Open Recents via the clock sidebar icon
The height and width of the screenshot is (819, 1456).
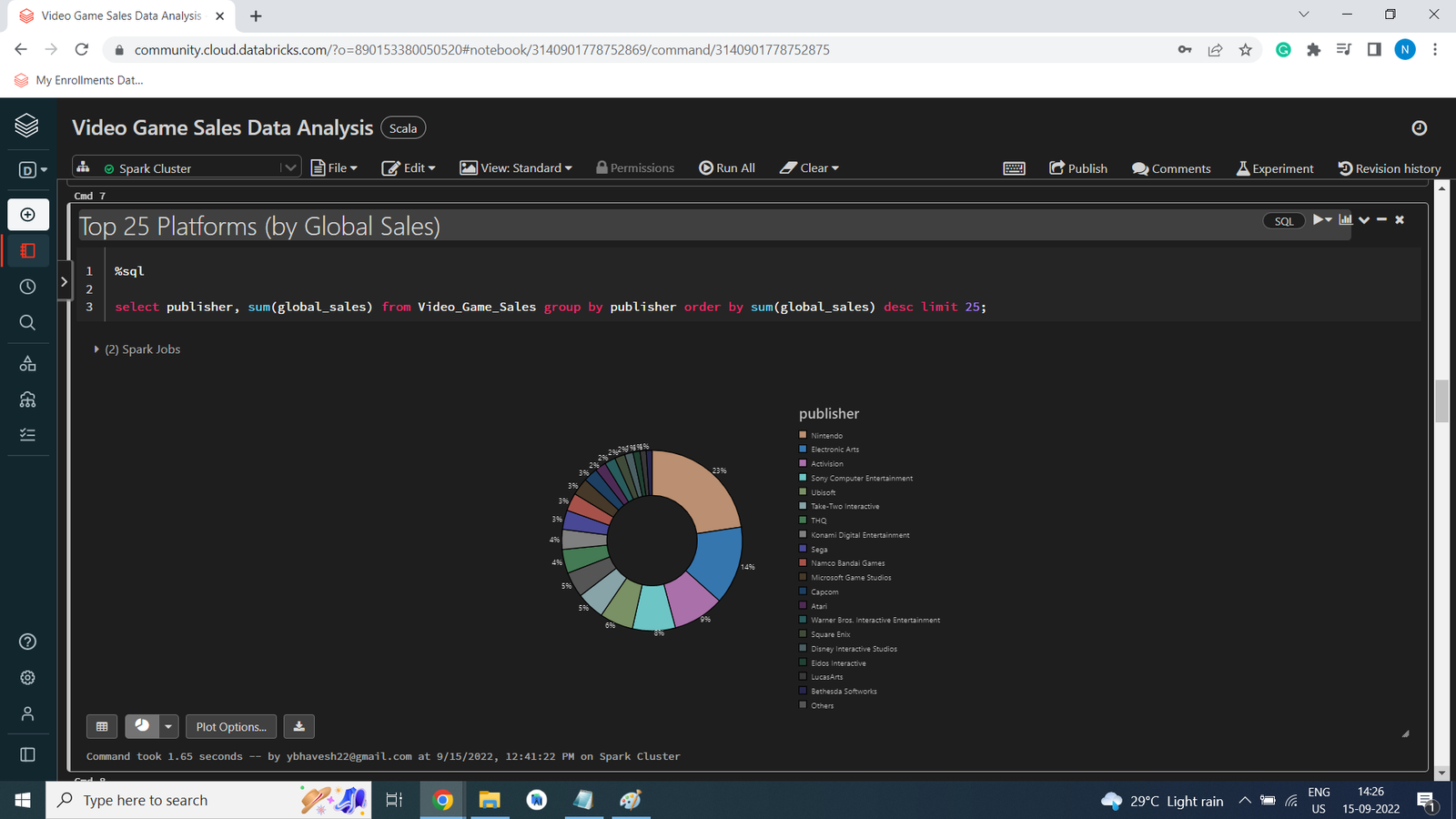pyautogui.click(x=27, y=286)
